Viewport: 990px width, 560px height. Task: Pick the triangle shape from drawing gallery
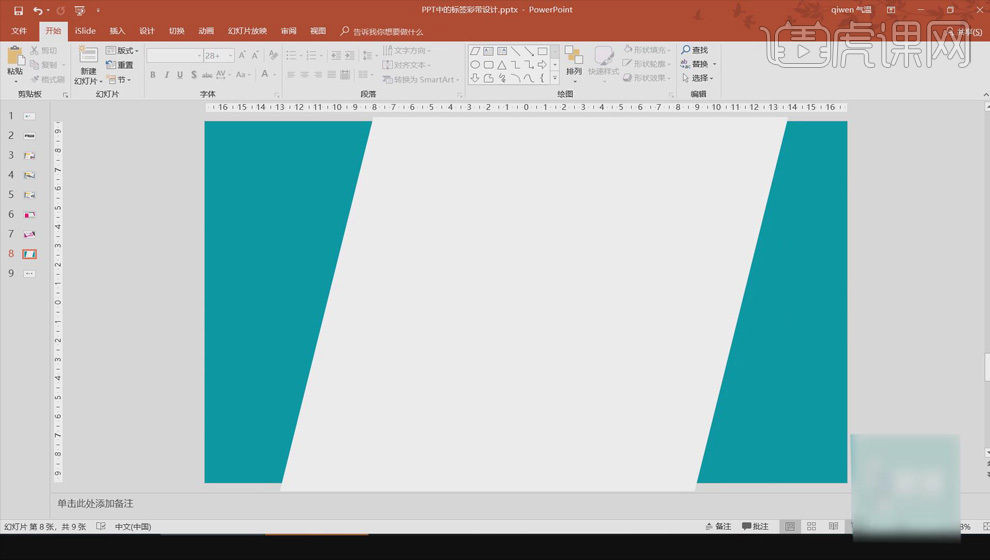point(502,64)
